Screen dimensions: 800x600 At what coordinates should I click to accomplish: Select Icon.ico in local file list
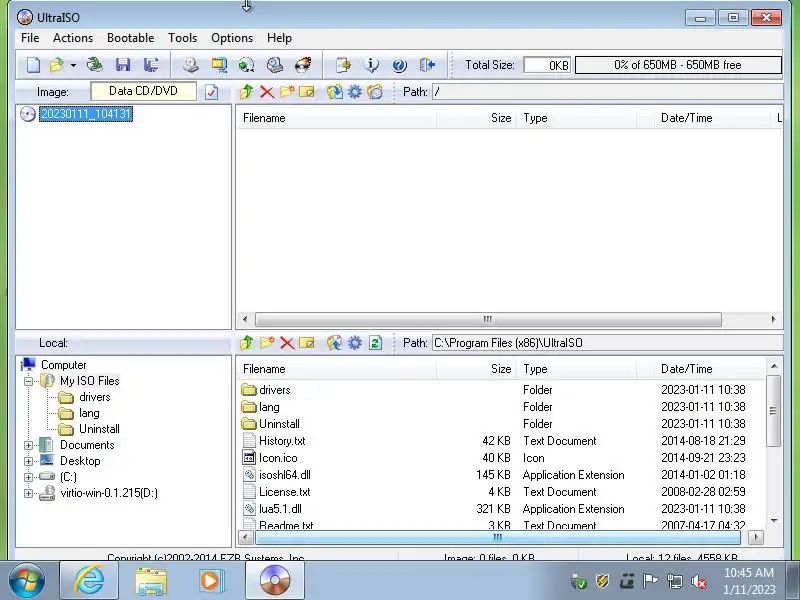278,458
